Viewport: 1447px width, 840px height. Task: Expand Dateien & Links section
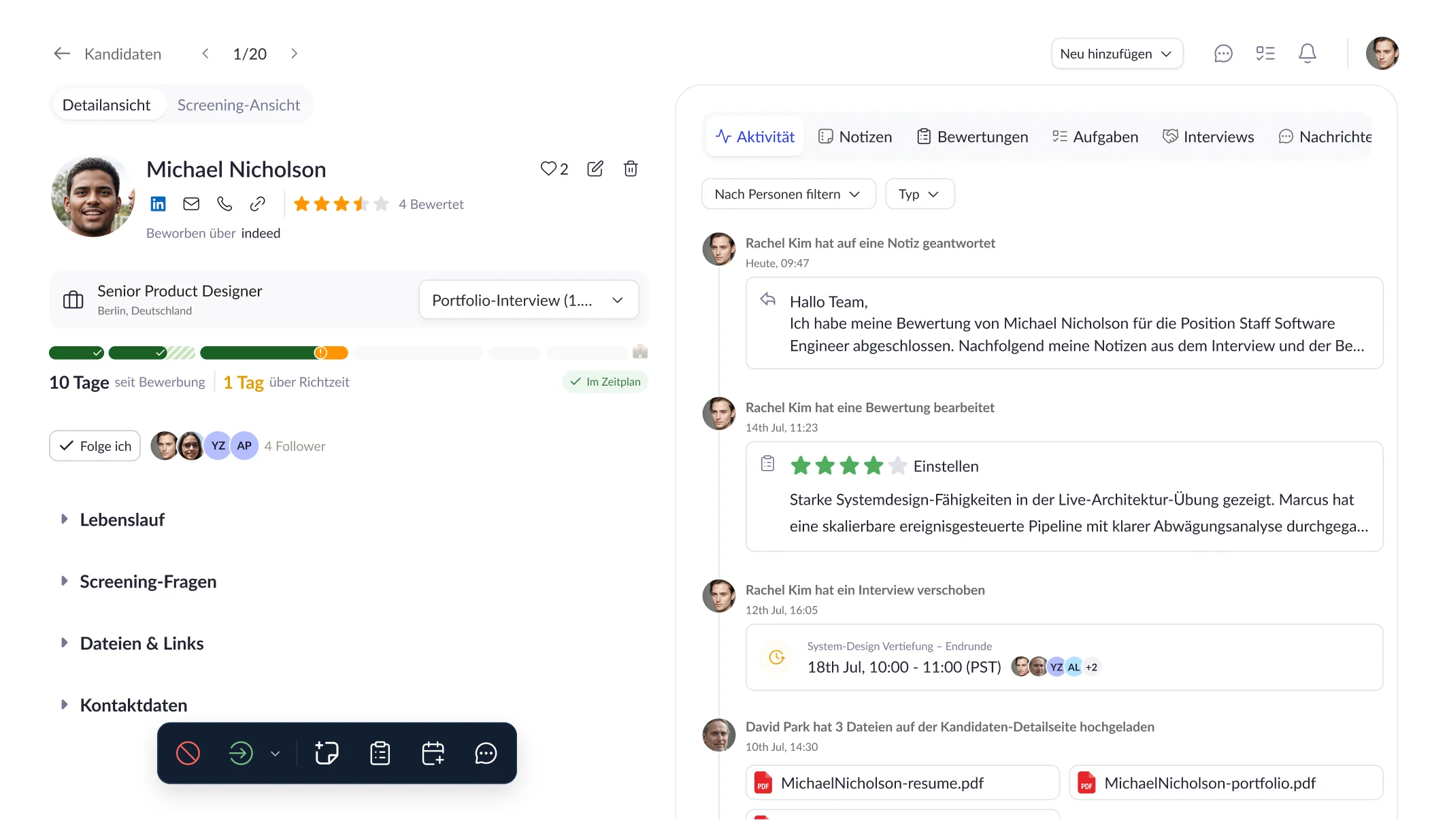(x=133, y=643)
